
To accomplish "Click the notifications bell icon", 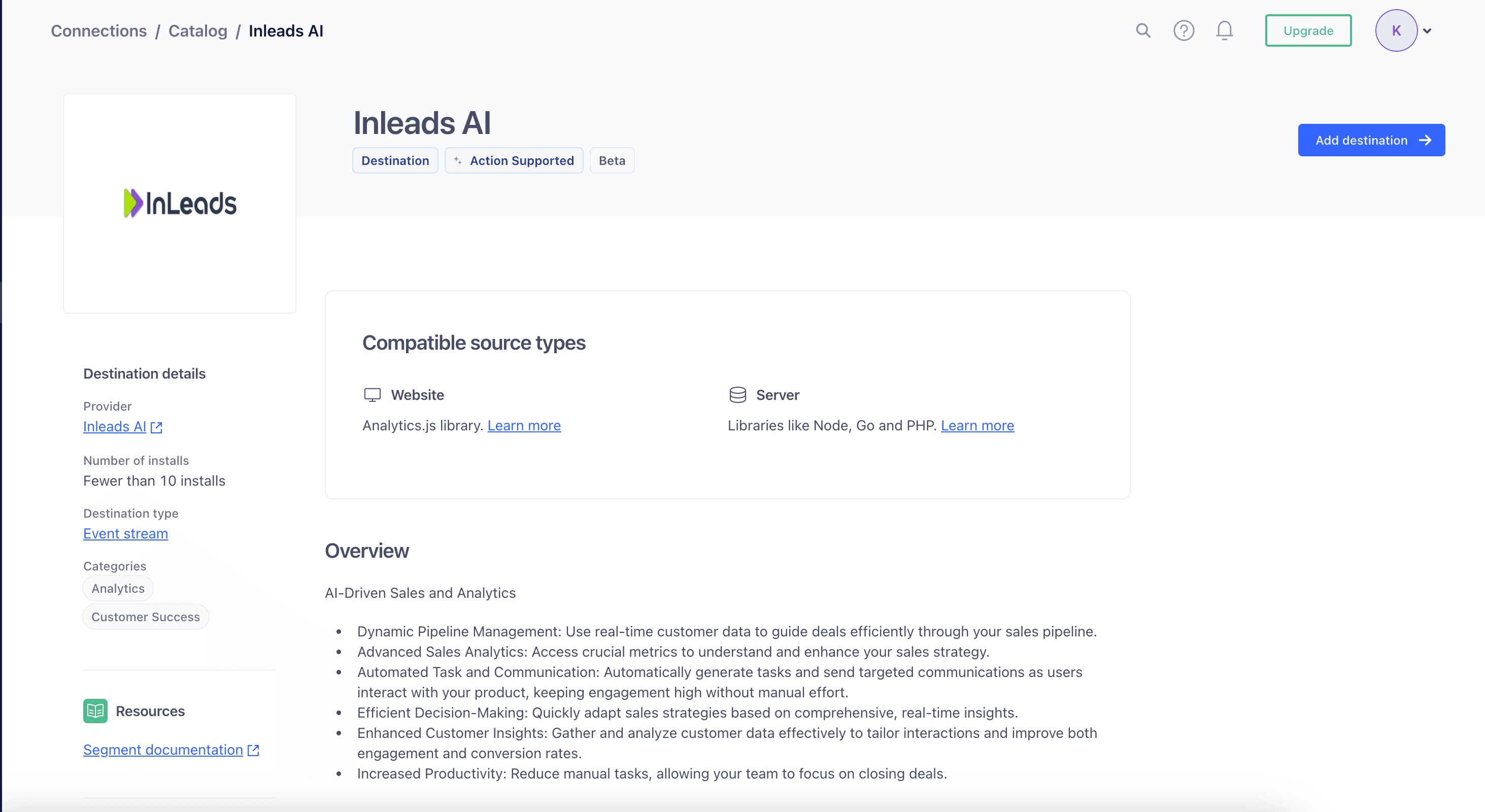I will [x=1223, y=30].
